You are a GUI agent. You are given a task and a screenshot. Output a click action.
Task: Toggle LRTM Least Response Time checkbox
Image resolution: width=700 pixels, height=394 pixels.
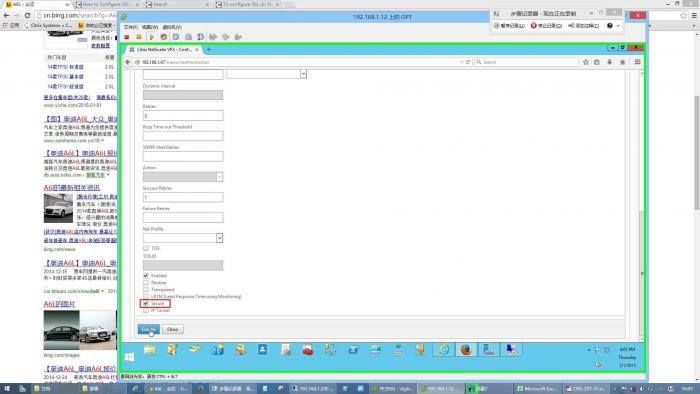click(146, 296)
